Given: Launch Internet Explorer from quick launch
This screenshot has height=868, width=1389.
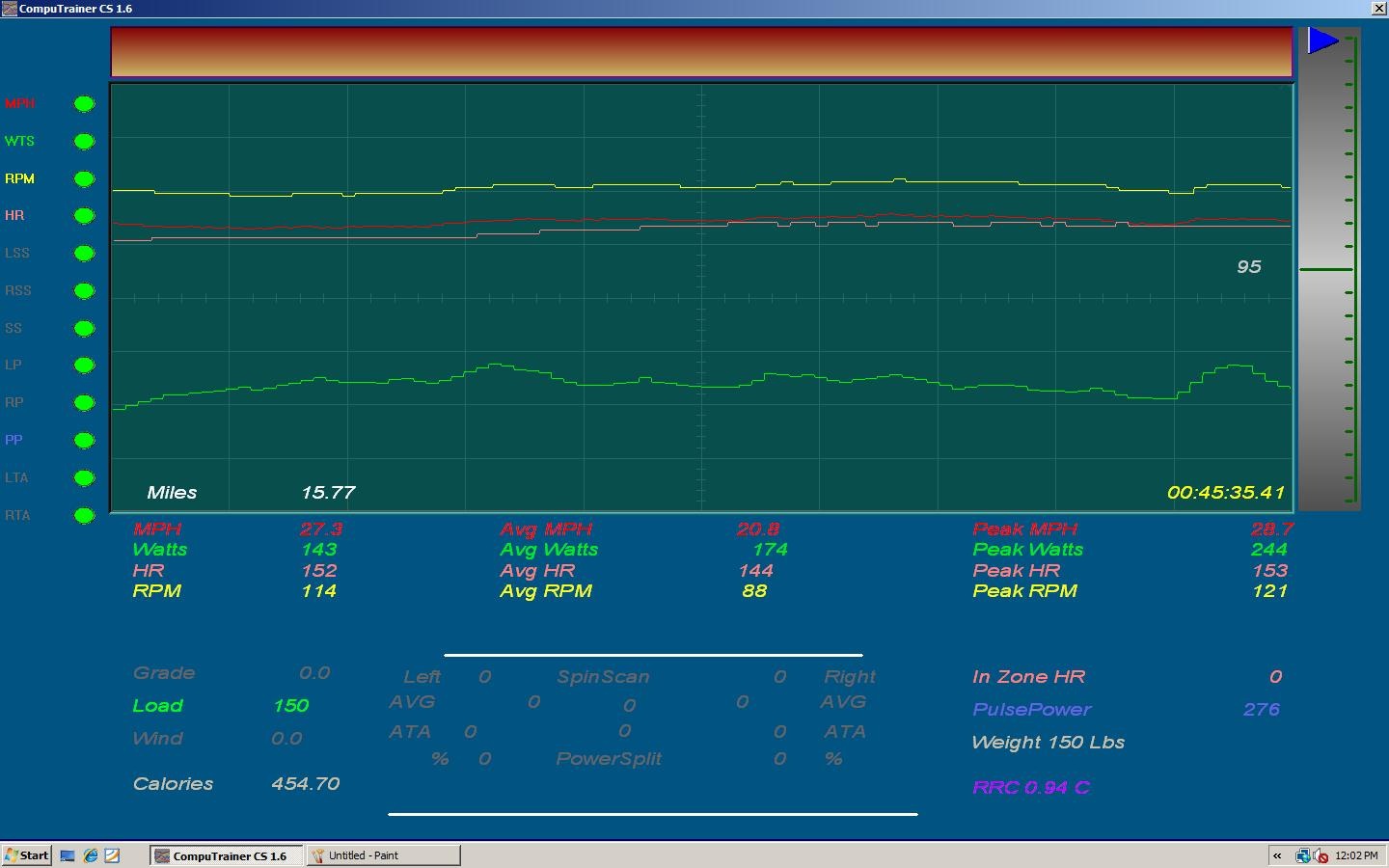Looking at the screenshot, I should click(90, 855).
